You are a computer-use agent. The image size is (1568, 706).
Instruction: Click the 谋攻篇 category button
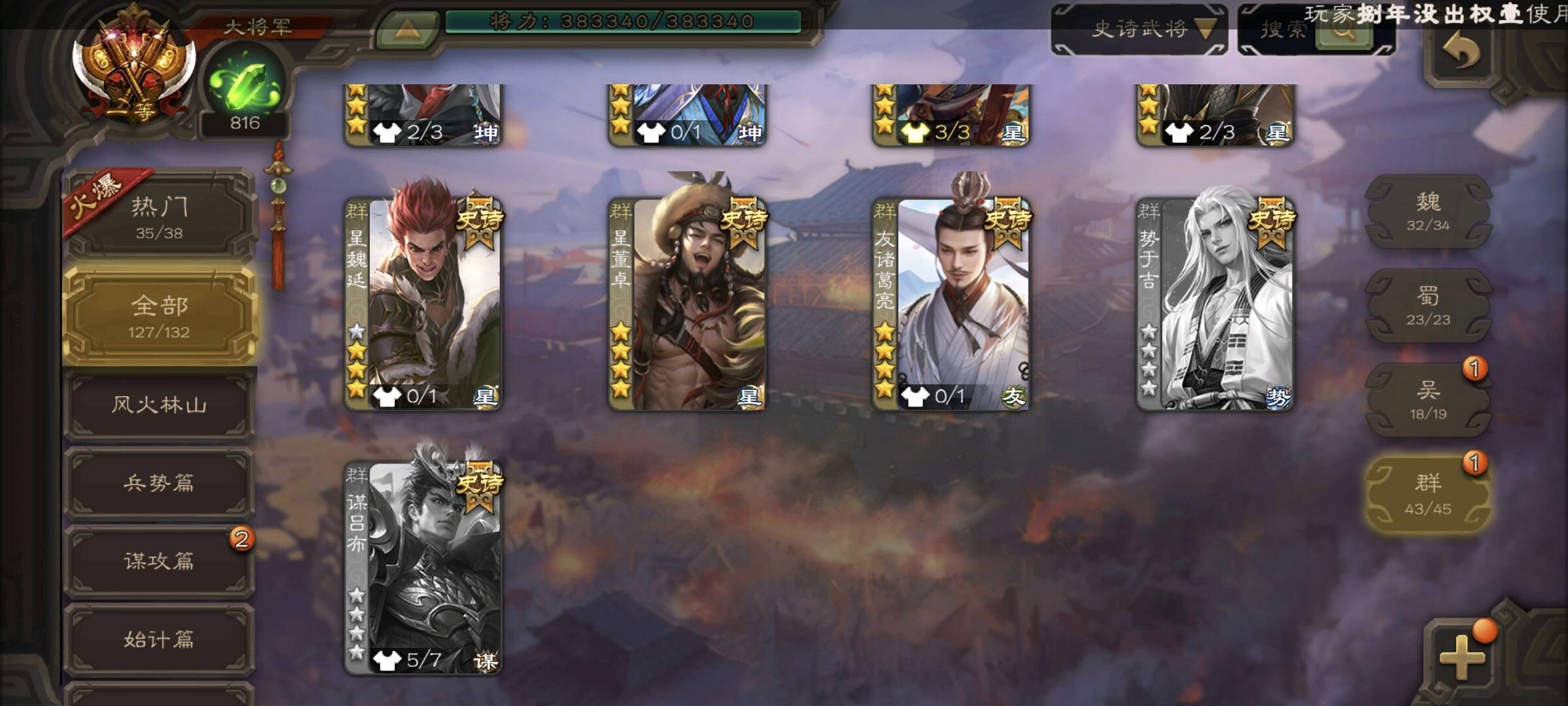coord(159,561)
